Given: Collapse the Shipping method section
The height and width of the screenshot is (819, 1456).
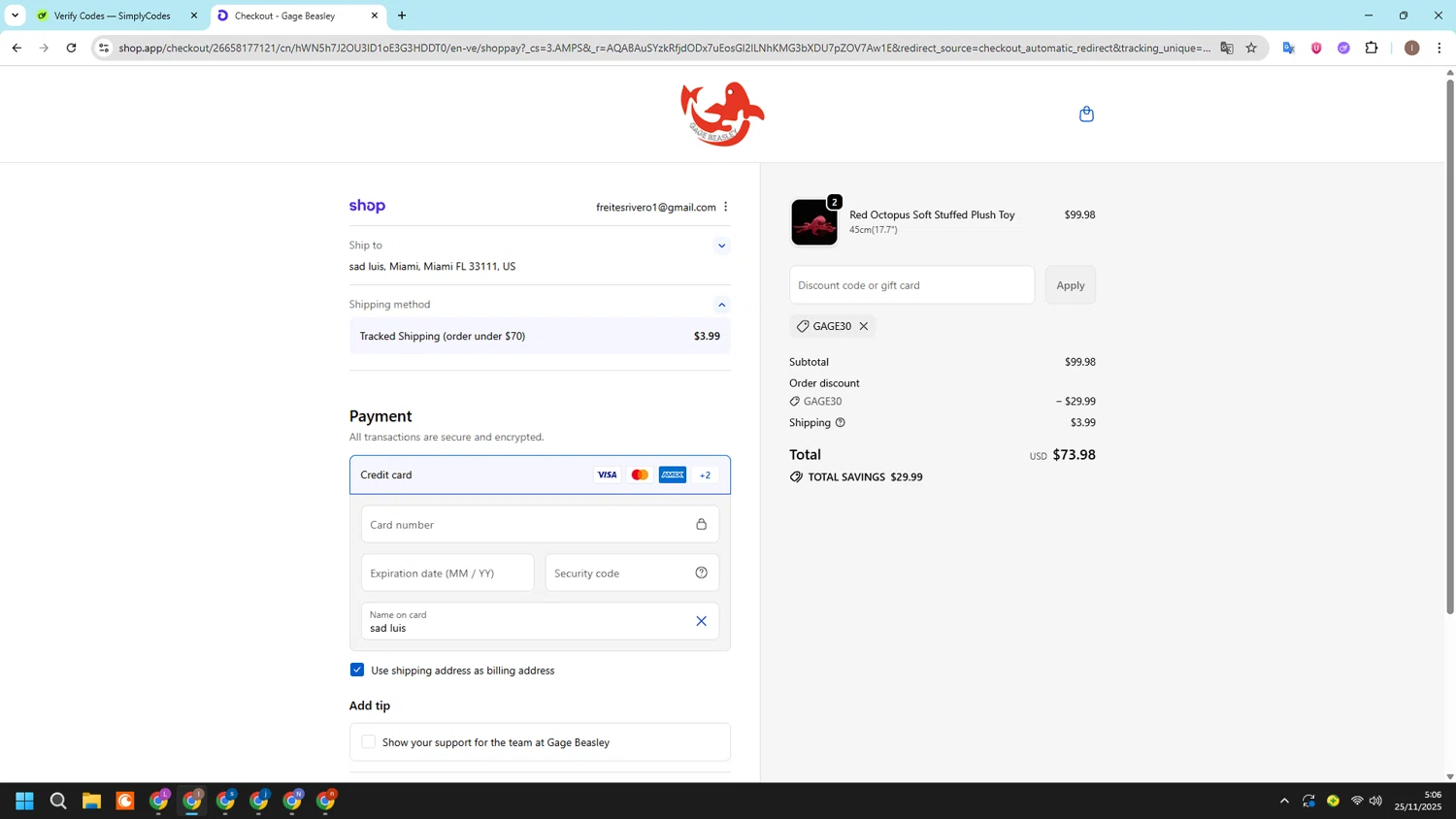Looking at the screenshot, I should [x=721, y=305].
